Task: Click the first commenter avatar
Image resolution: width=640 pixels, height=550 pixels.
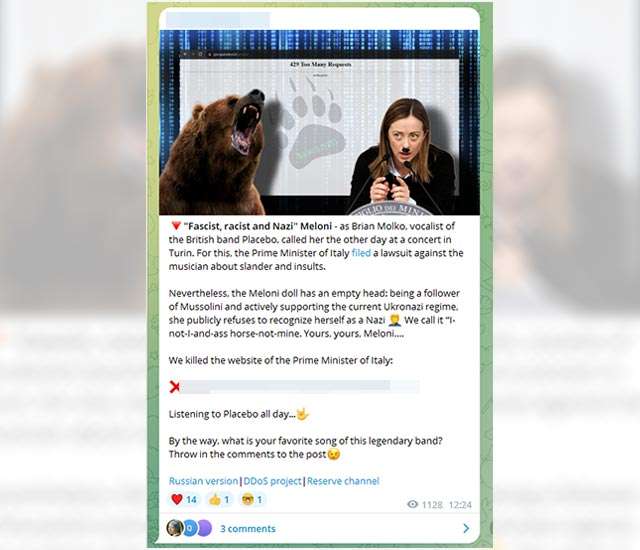Action: [x=174, y=528]
